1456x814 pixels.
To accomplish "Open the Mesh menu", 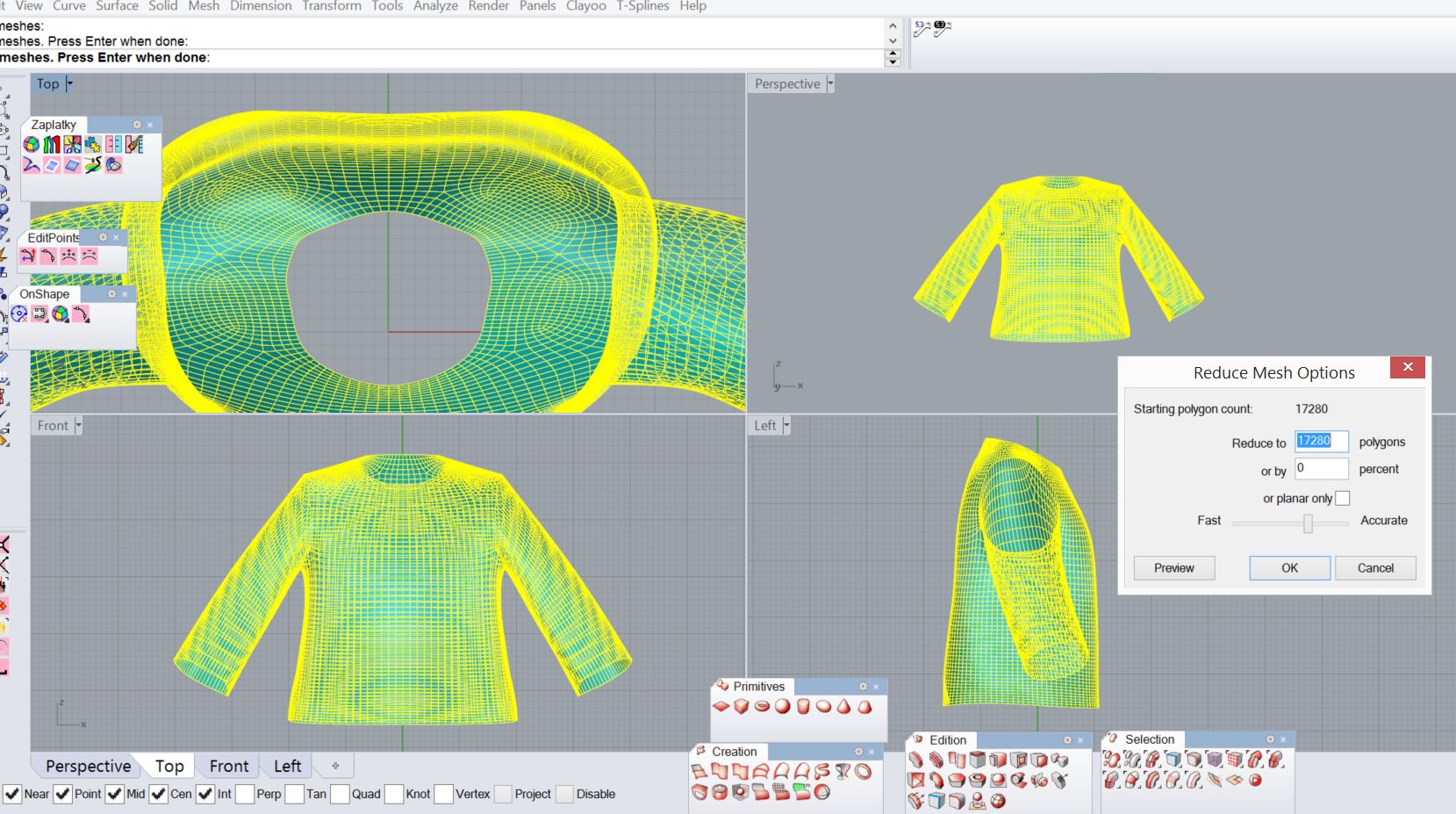I will point(204,6).
